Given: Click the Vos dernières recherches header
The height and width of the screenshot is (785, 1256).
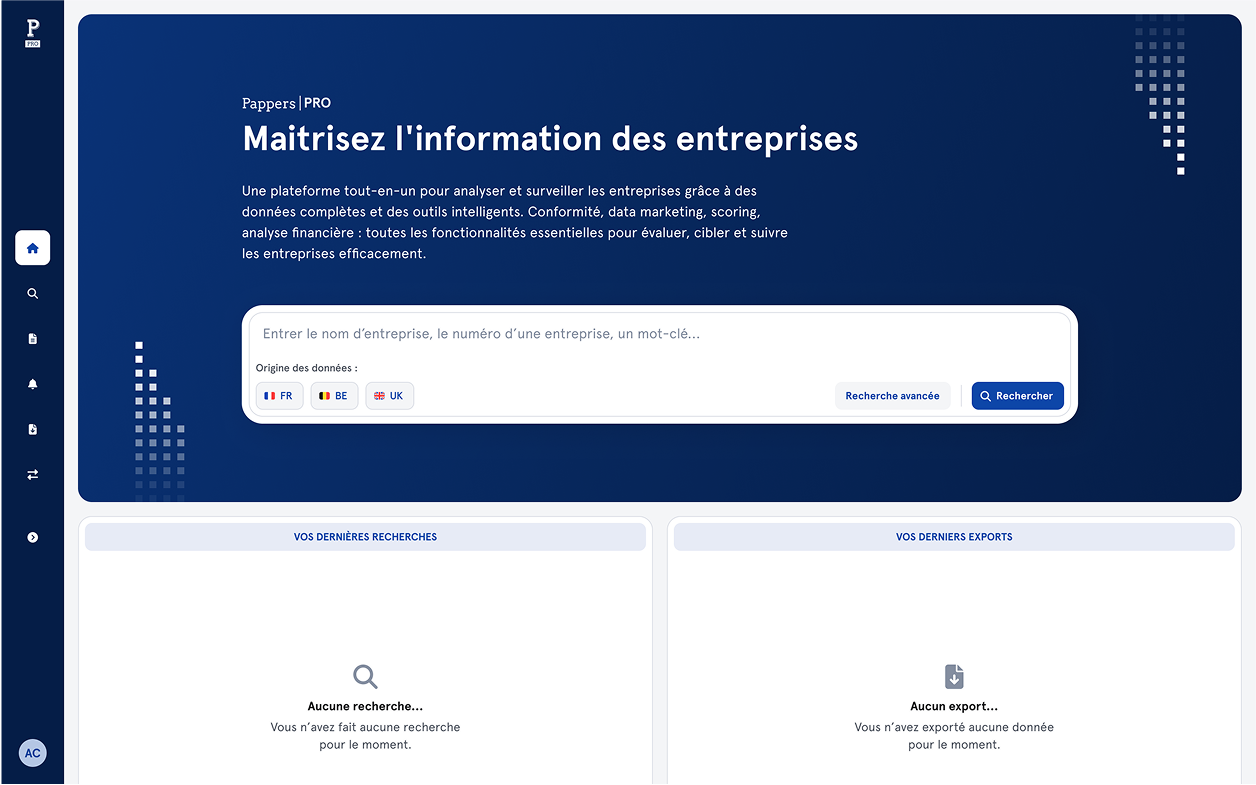Looking at the screenshot, I should tap(365, 537).
